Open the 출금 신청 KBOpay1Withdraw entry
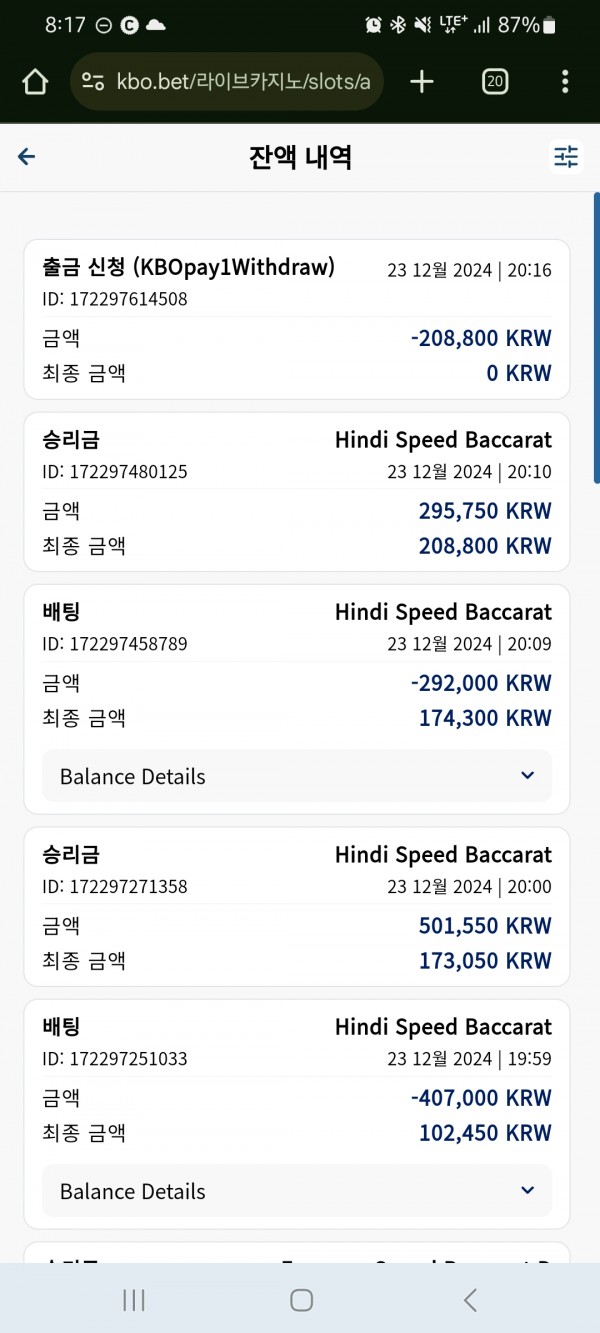This screenshot has width=600, height=1333. point(297,319)
